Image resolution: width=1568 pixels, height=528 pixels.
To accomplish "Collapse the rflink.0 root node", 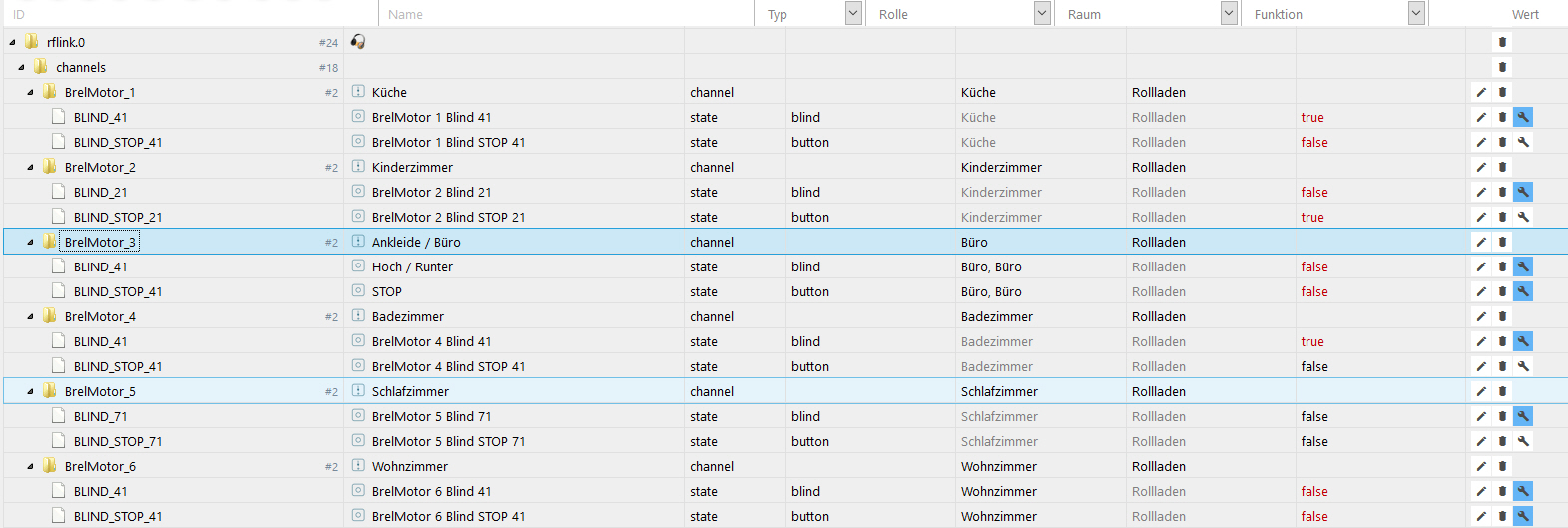I will pos(12,42).
